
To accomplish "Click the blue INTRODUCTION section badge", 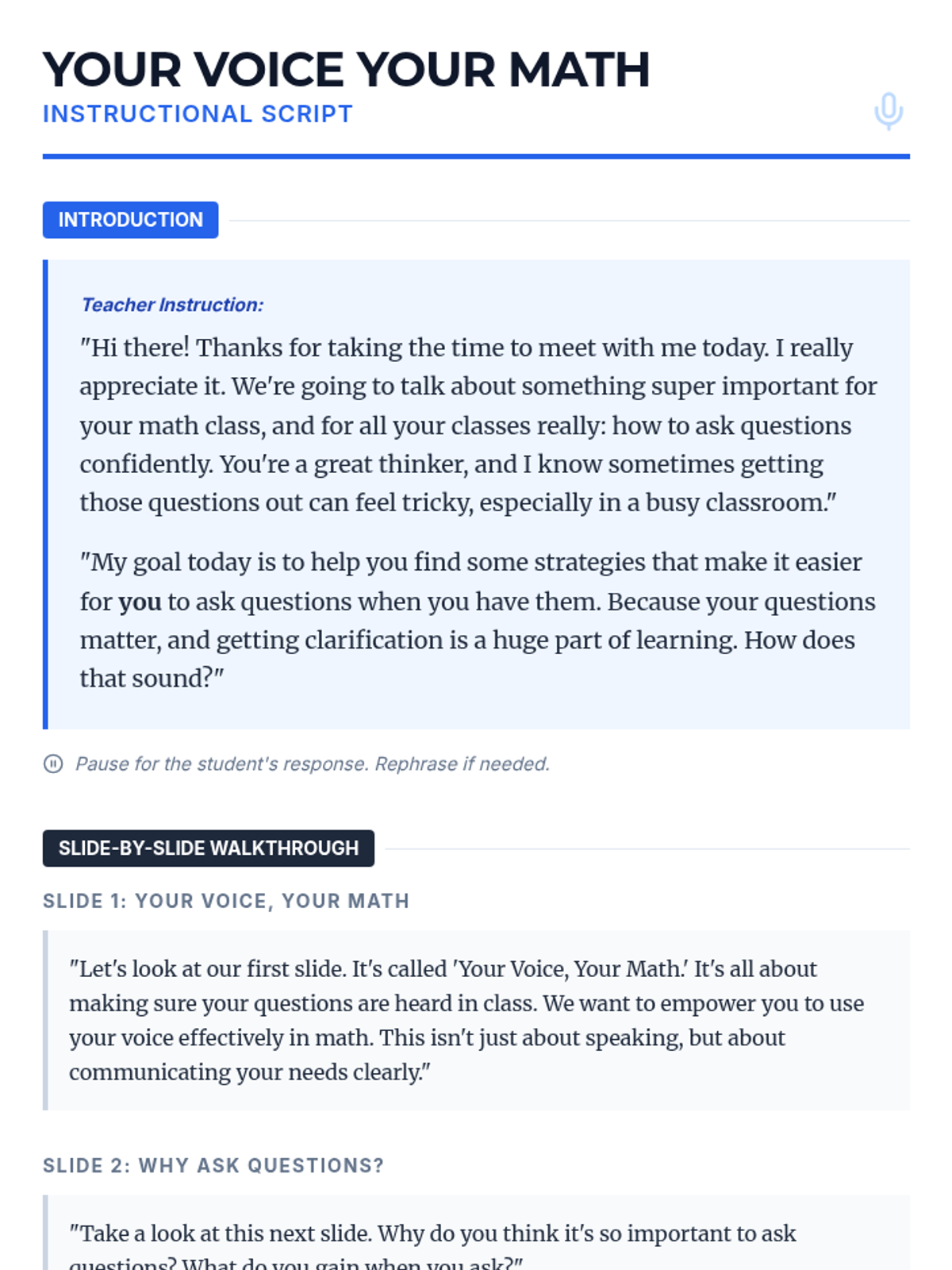I will 130,220.
